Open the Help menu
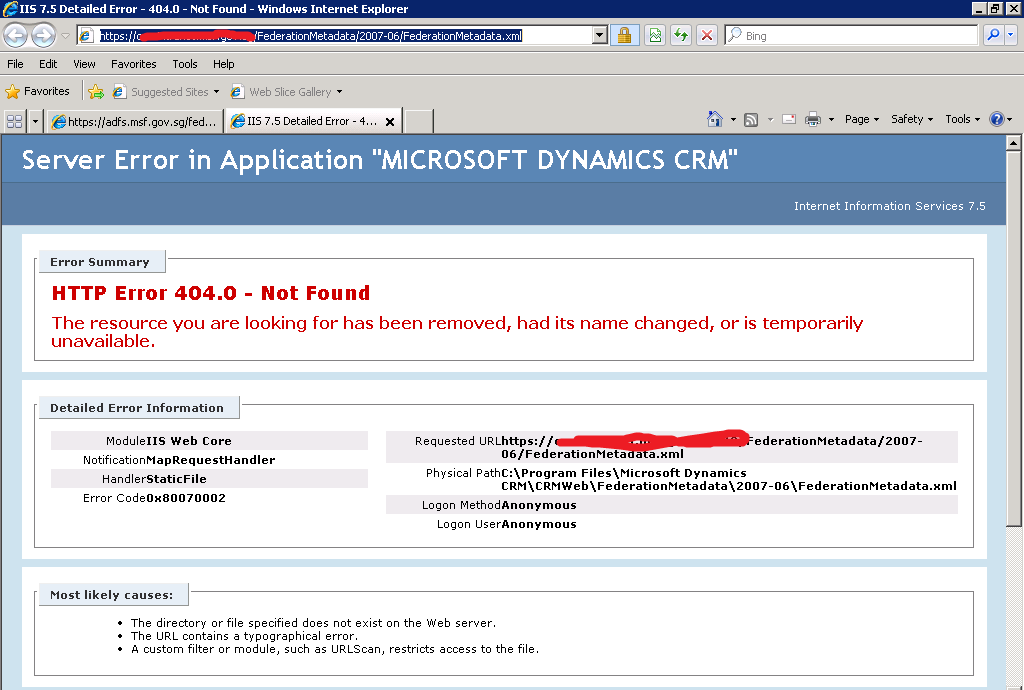 [223, 64]
